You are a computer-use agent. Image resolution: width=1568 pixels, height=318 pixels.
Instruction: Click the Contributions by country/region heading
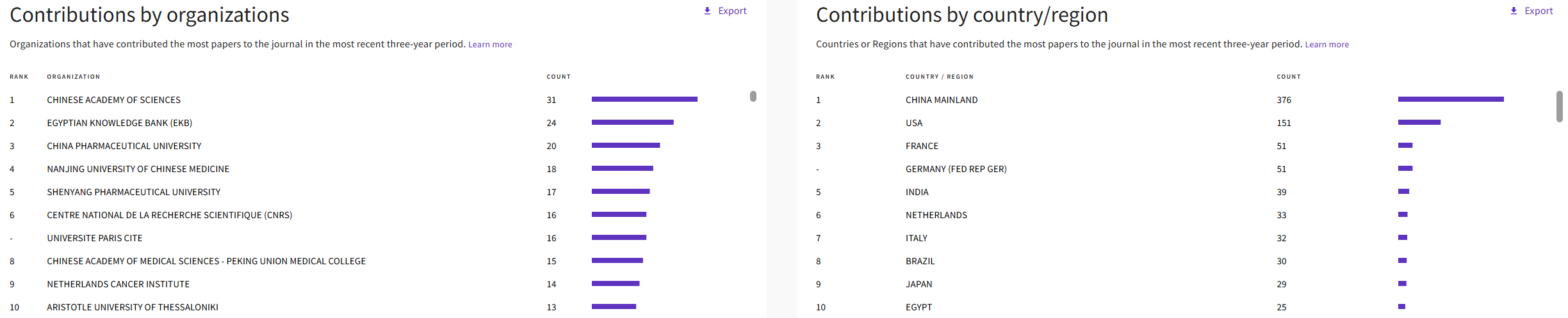tap(962, 15)
